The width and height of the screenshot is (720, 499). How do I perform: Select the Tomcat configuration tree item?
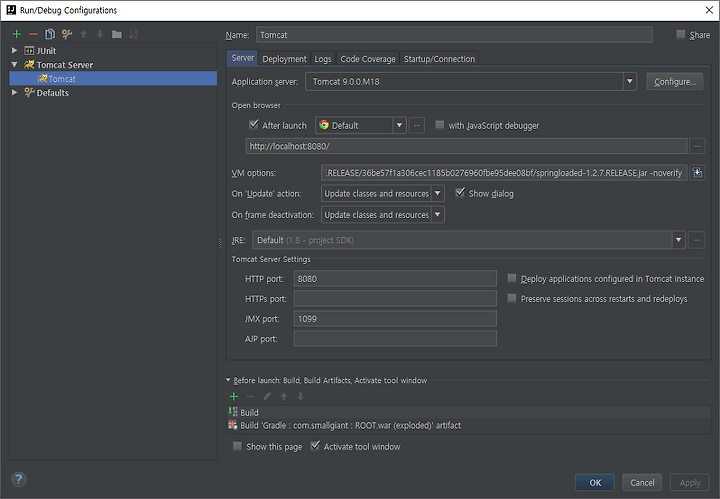pyautogui.click(x=113, y=78)
